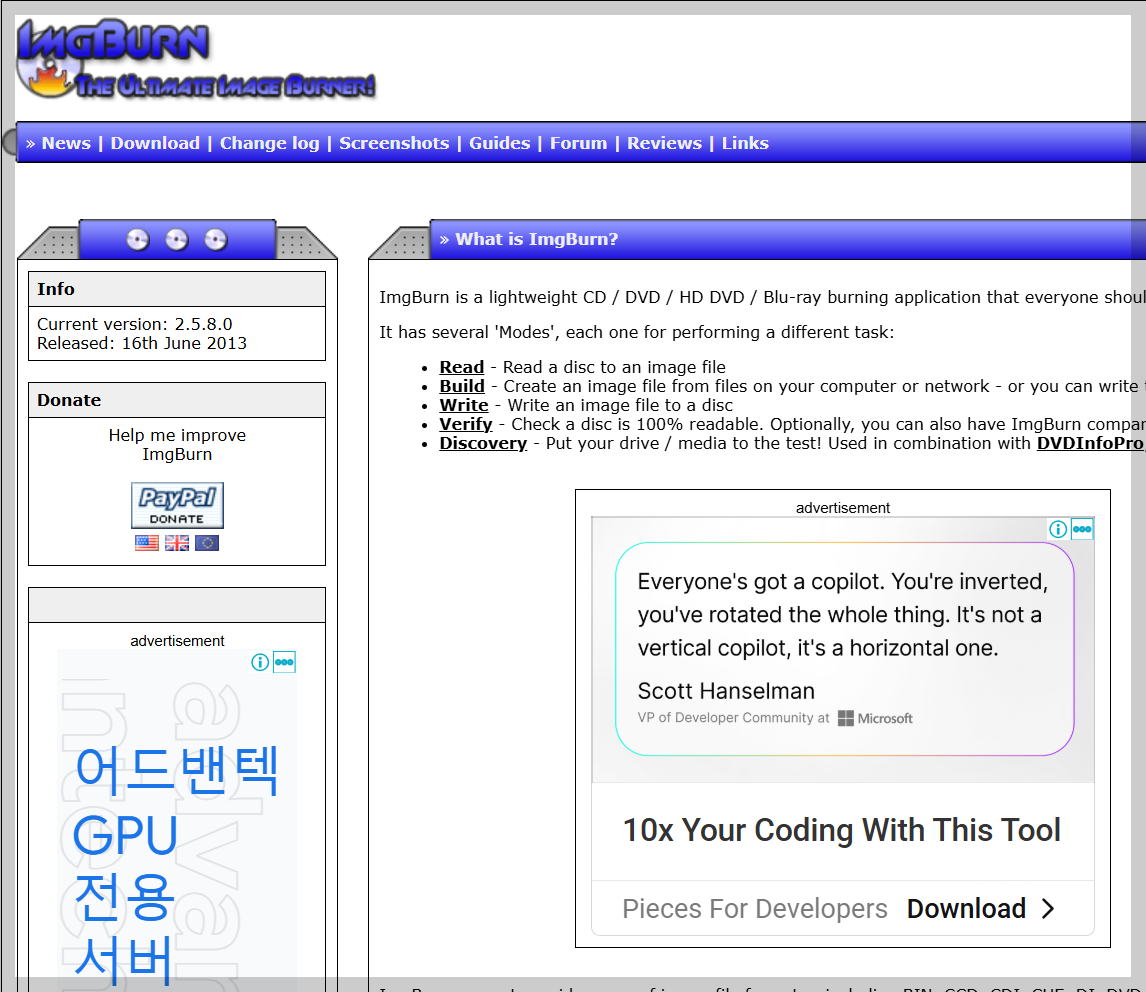Click the Scott Hanselman quote card
This screenshot has height=992, width=1146.
pos(844,649)
